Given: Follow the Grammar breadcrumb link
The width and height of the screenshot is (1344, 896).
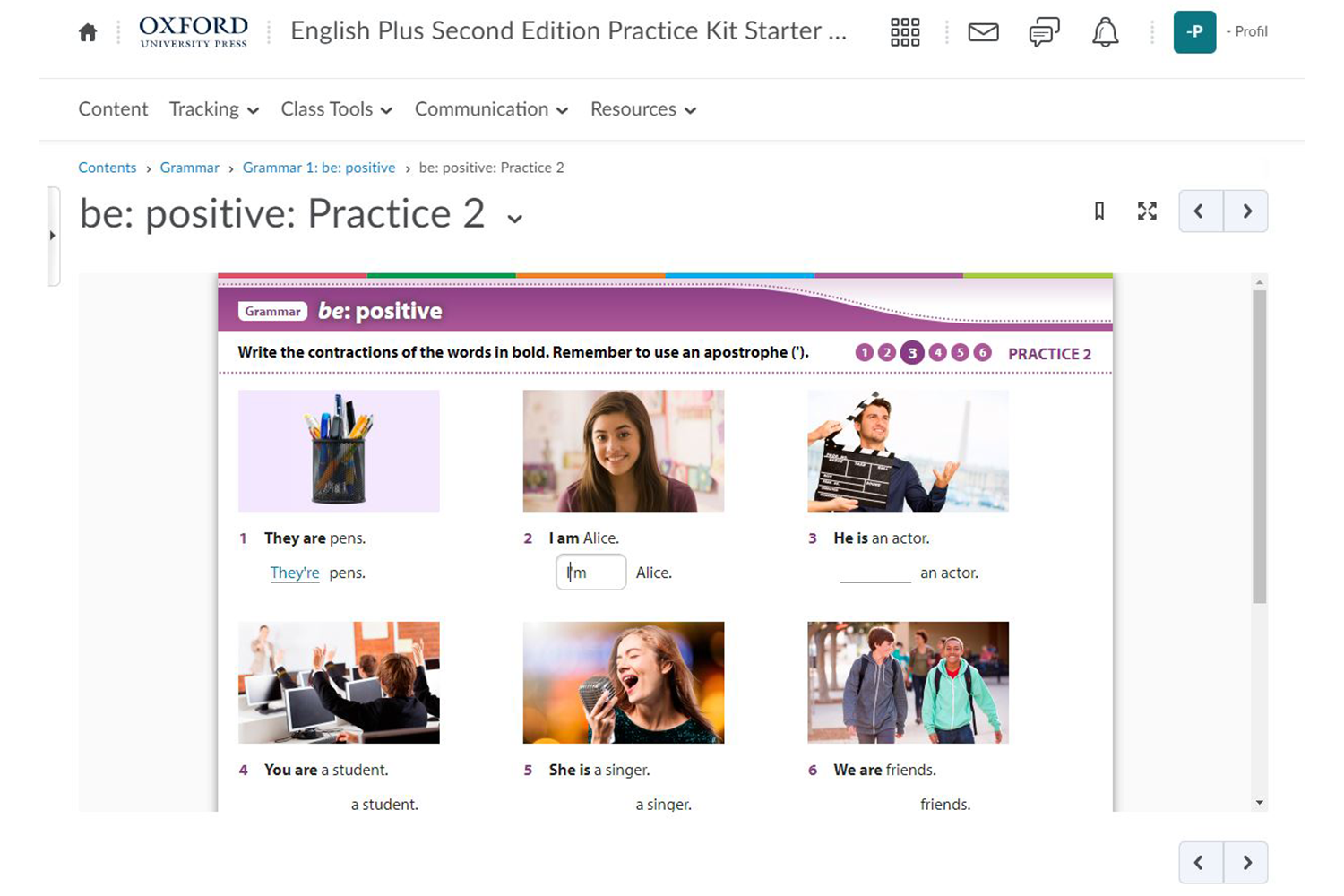Looking at the screenshot, I should tap(189, 168).
